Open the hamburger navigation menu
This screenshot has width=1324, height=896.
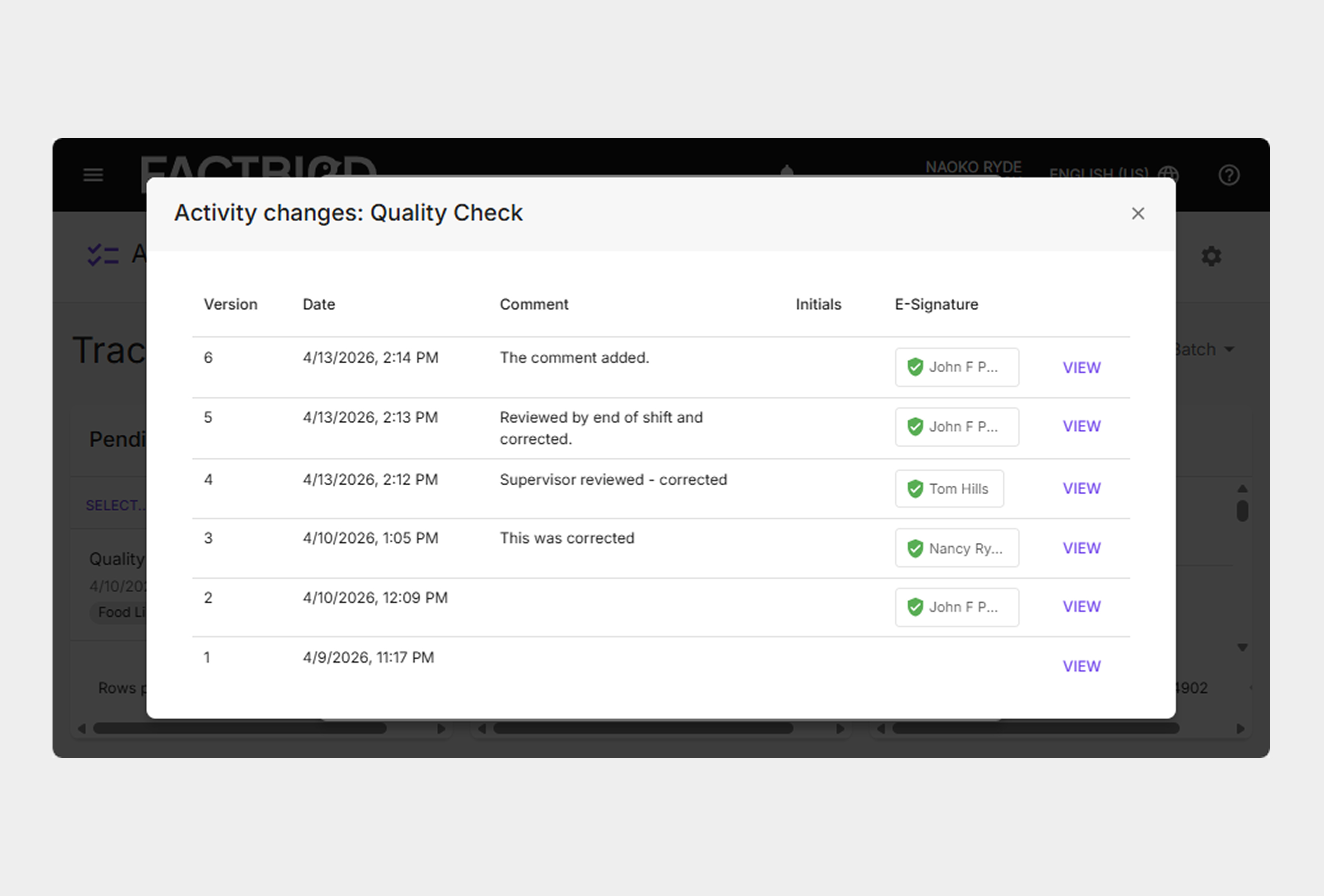pyautogui.click(x=94, y=175)
